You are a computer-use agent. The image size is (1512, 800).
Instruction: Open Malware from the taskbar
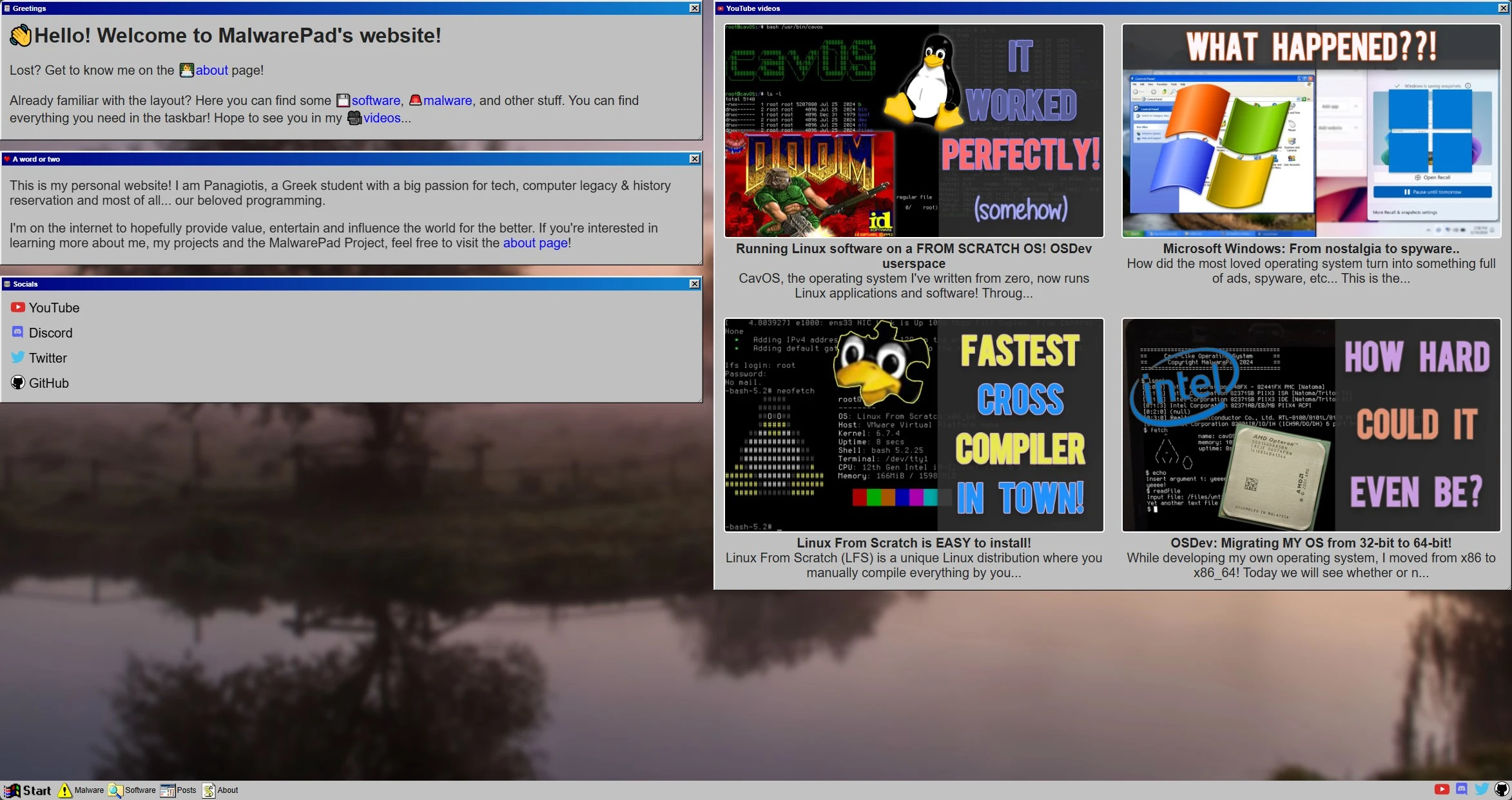coord(81,790)
